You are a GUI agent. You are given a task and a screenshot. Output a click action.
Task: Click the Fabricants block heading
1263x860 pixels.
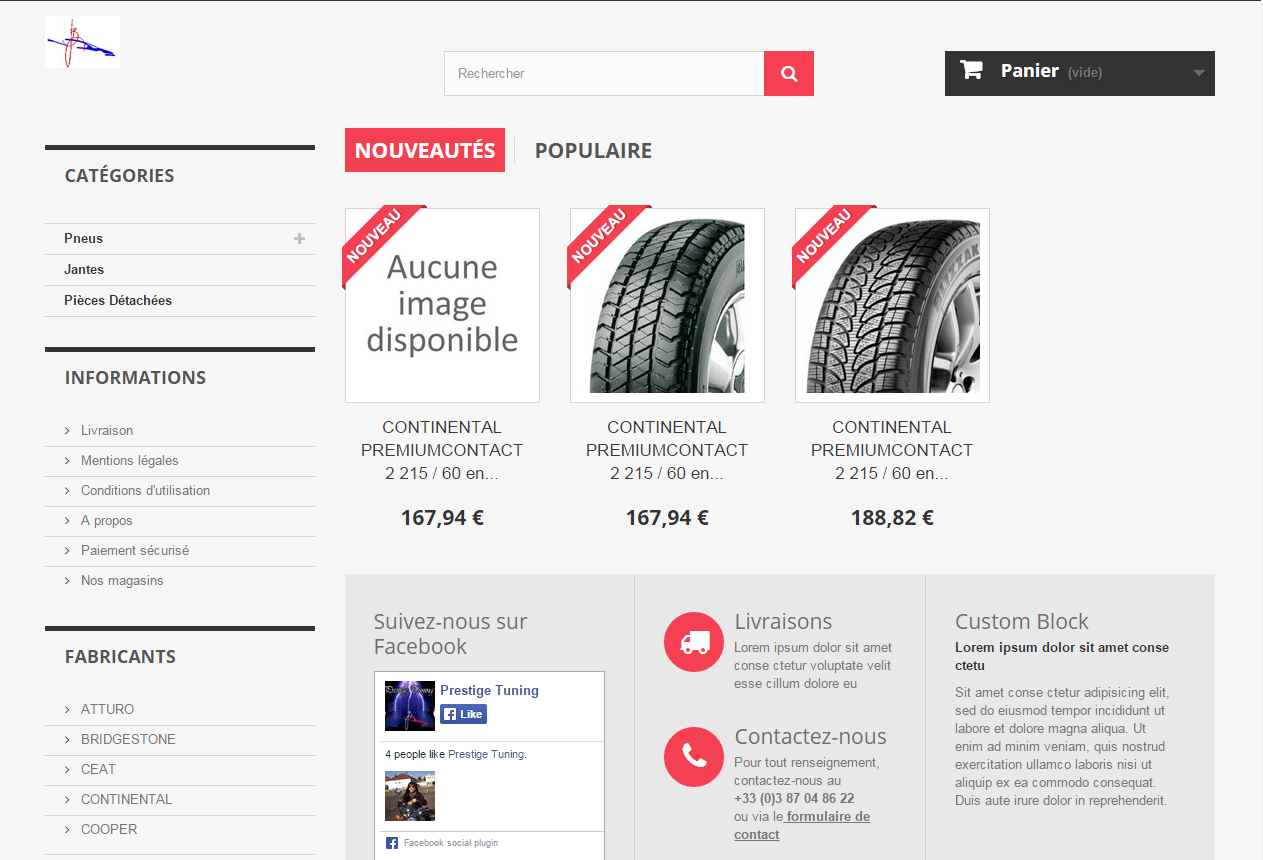pos(120,656)
